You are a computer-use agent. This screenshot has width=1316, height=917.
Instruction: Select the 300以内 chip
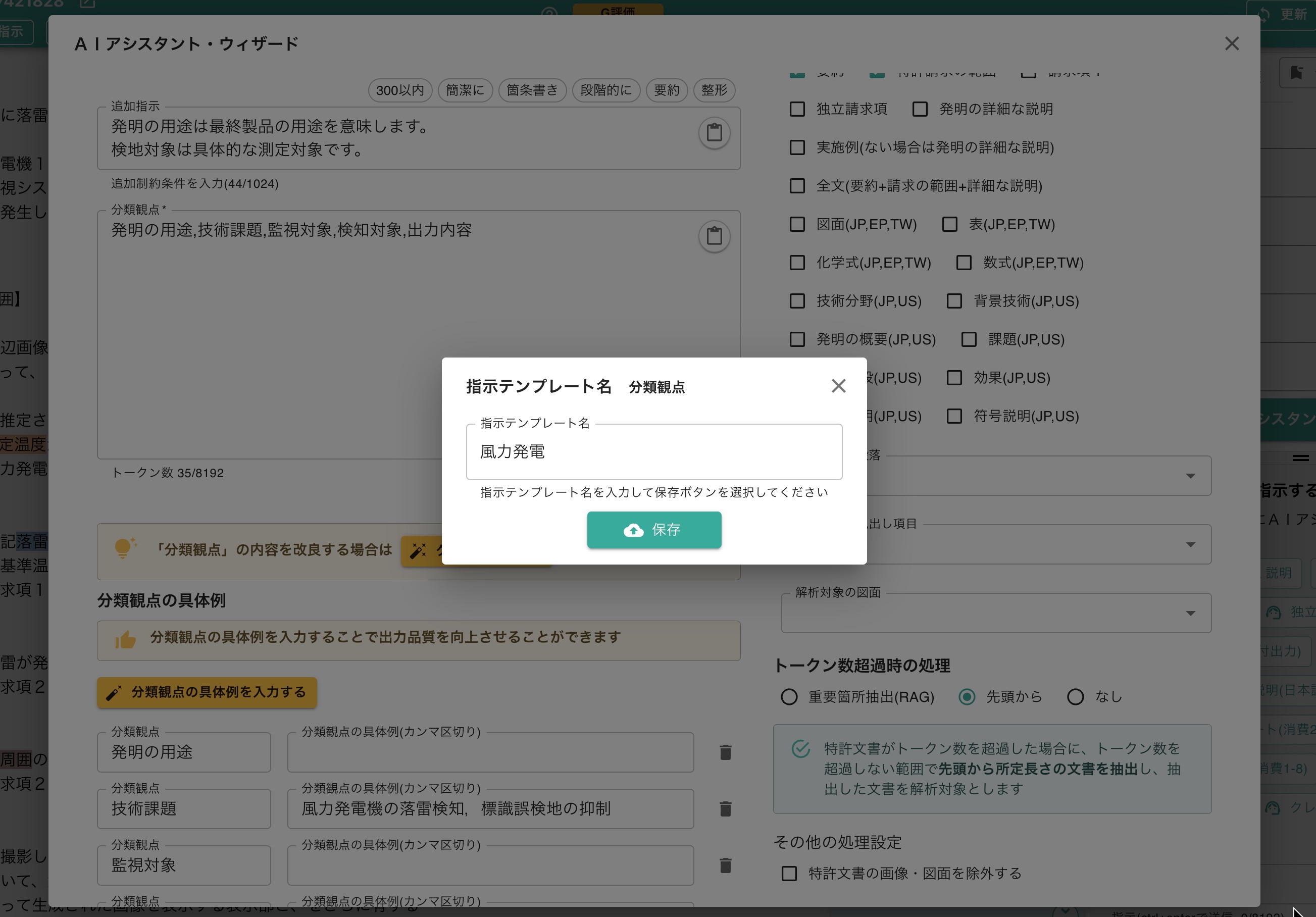point(400,90)
